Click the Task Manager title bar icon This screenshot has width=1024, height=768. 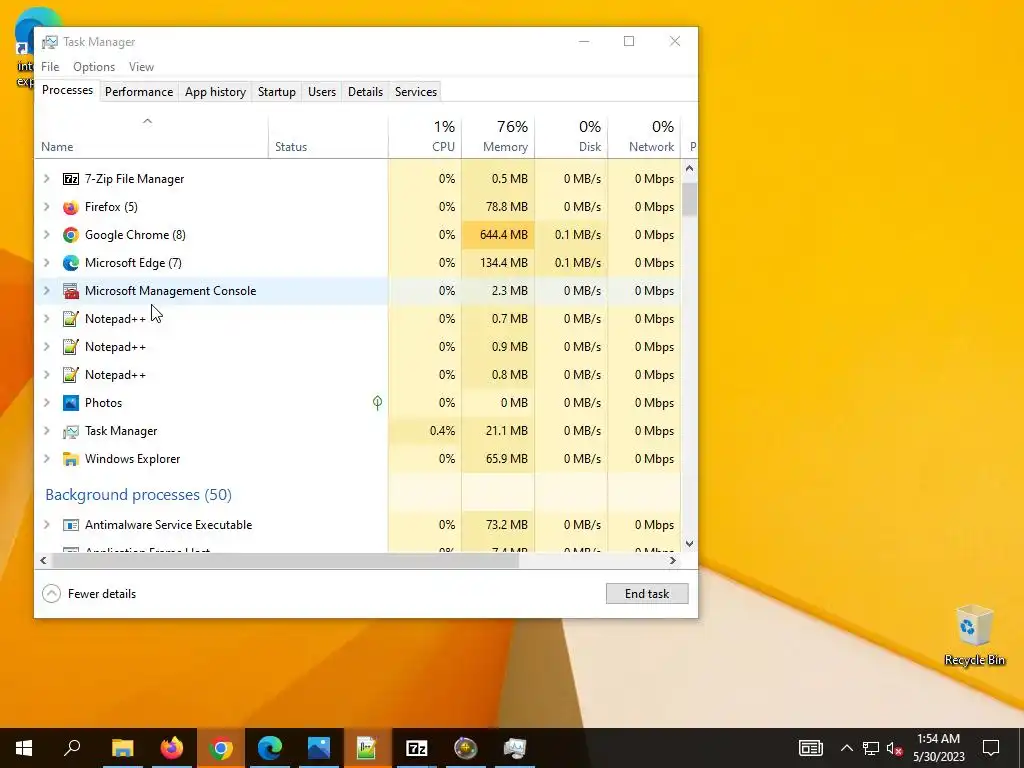[50, 42]
